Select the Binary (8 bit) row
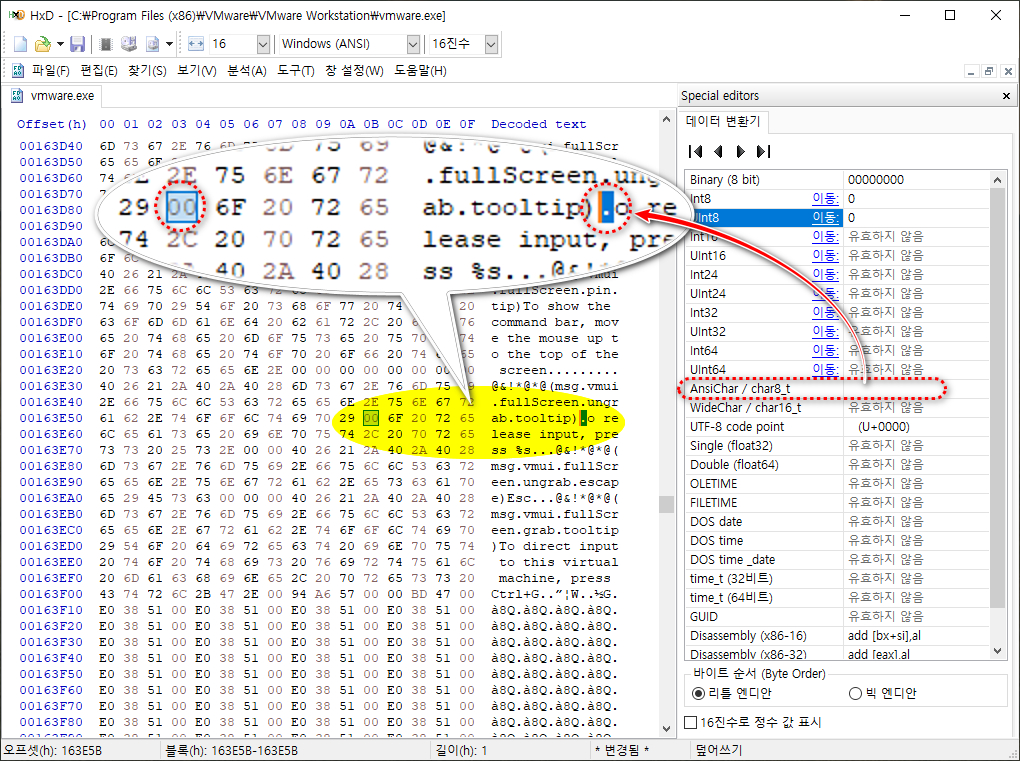 pyautogui.click(x=837, y=180)
